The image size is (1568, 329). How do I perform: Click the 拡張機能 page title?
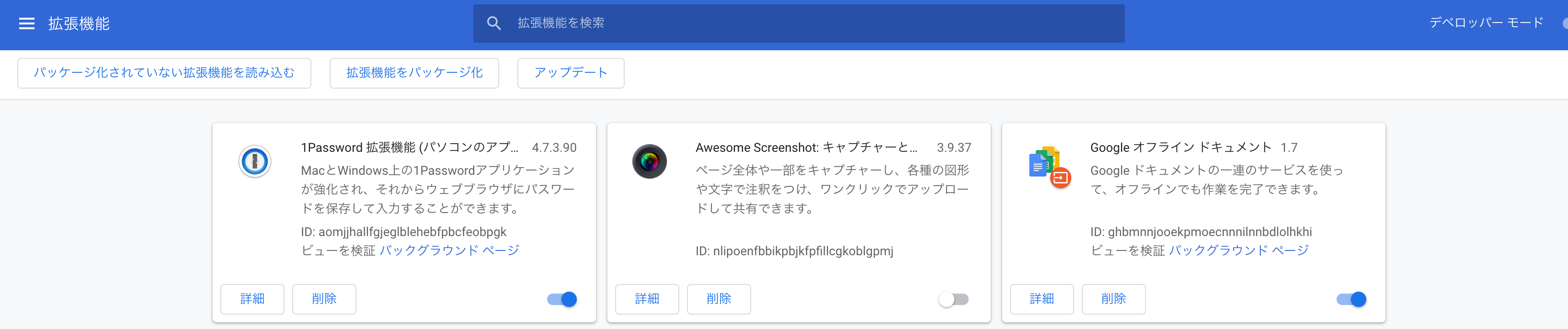79,24
